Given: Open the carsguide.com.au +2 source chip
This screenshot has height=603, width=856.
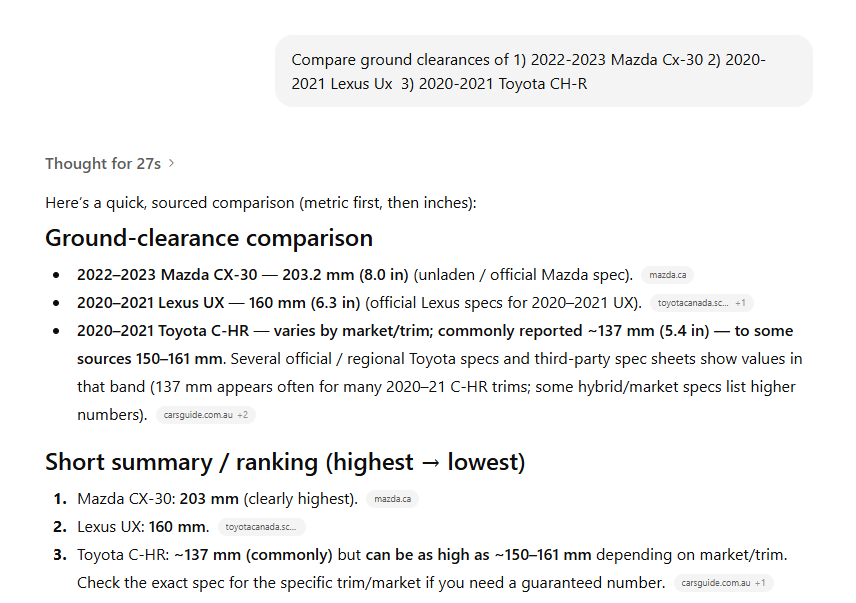Looking at the screenshot, I should point(206,415).
